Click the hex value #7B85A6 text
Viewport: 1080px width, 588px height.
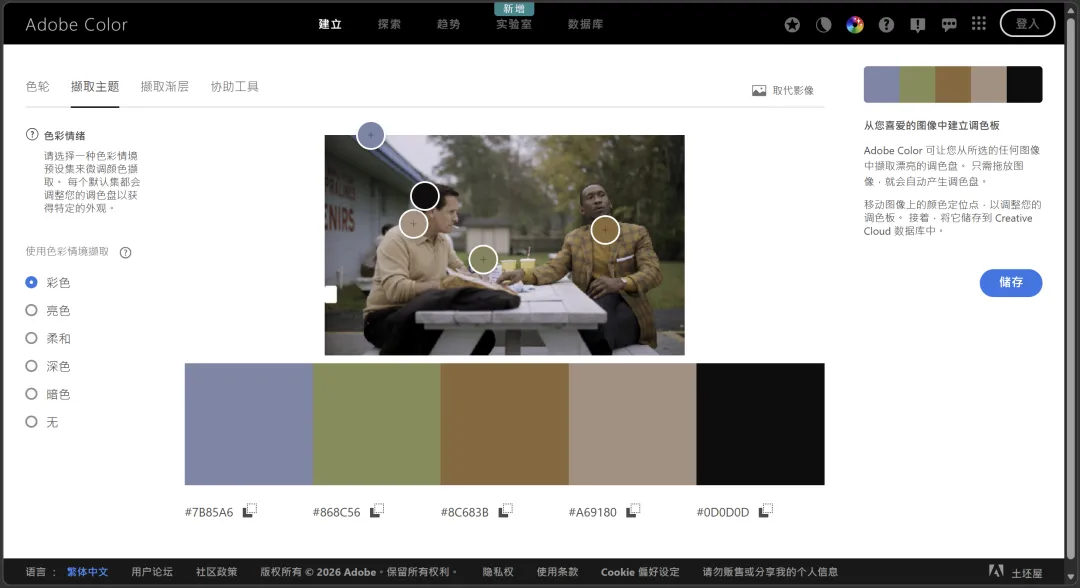click(209, 512)
